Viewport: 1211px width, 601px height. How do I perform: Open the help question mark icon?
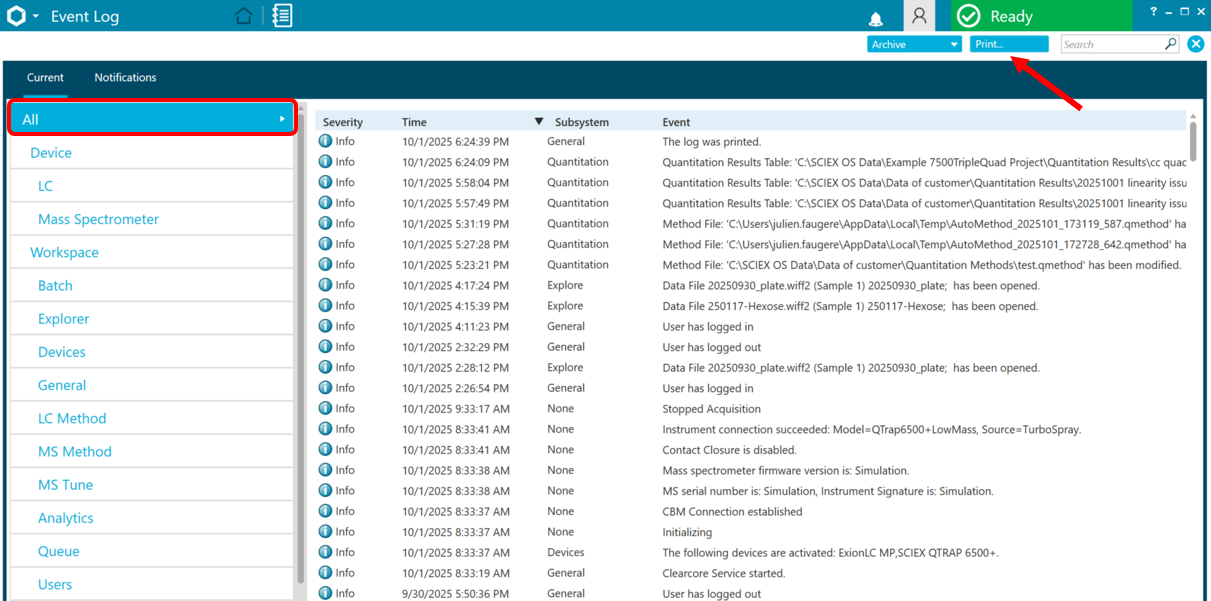pyautogui.click(x=1153, y=12)
